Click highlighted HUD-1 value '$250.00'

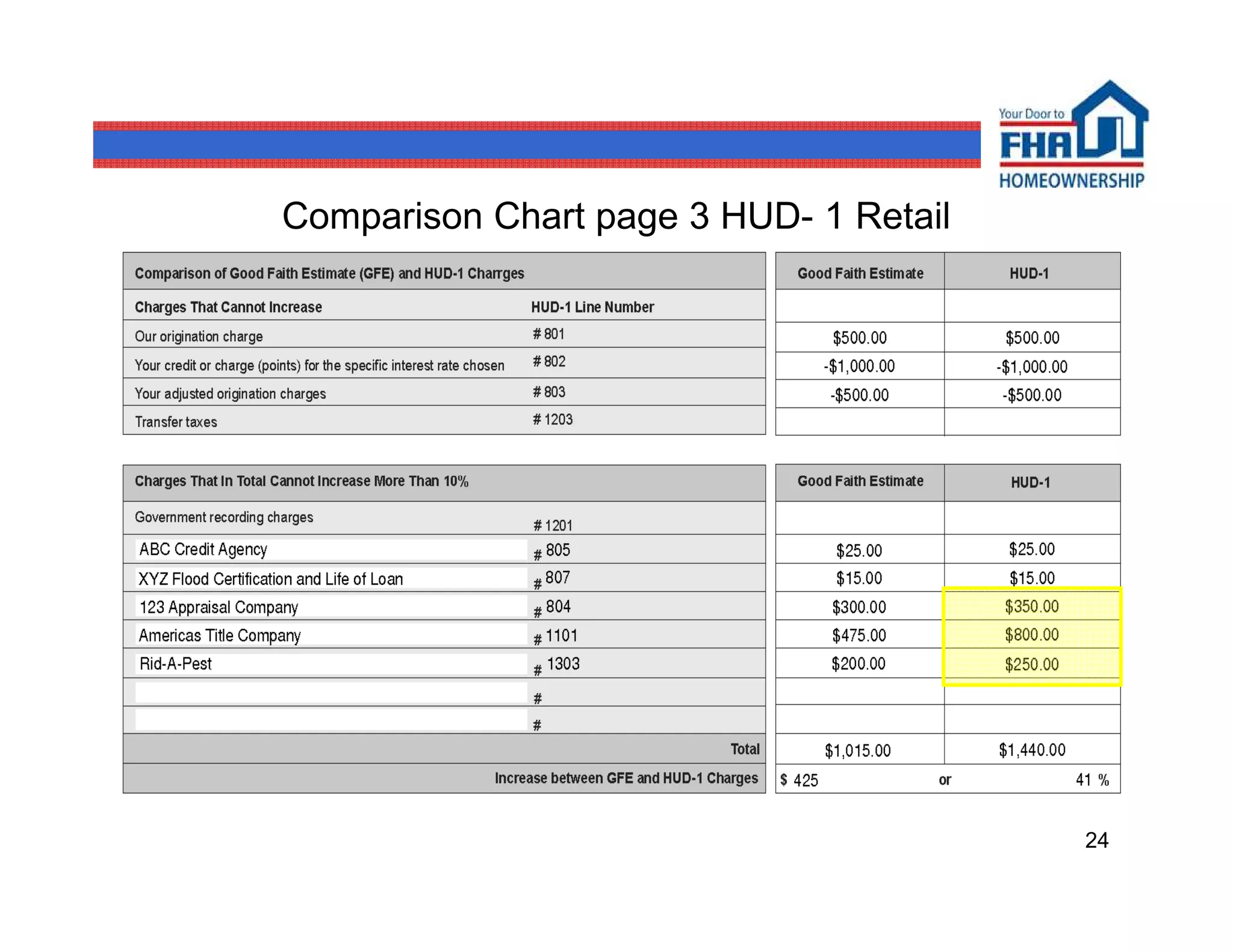pos(1031,664)
